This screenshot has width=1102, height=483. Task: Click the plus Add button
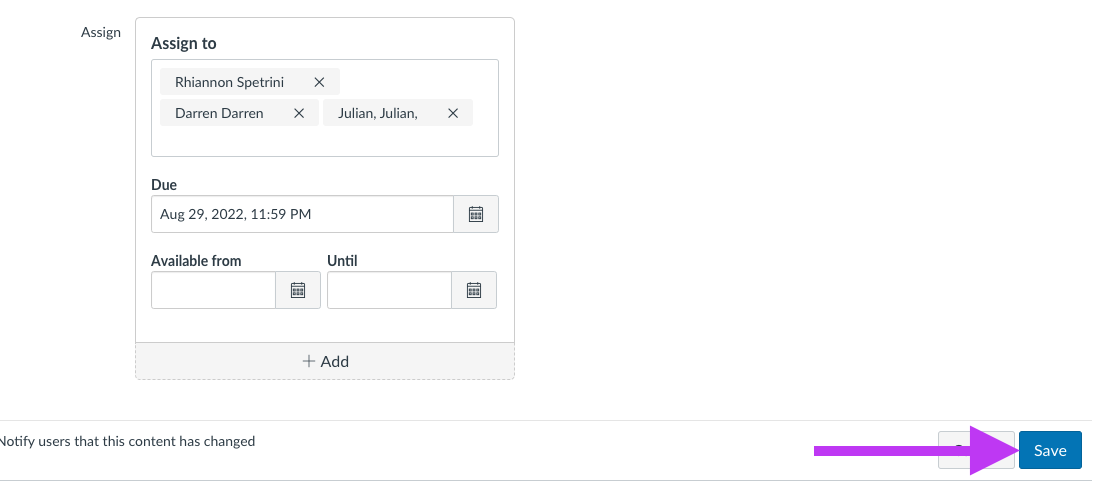point(325,361)
